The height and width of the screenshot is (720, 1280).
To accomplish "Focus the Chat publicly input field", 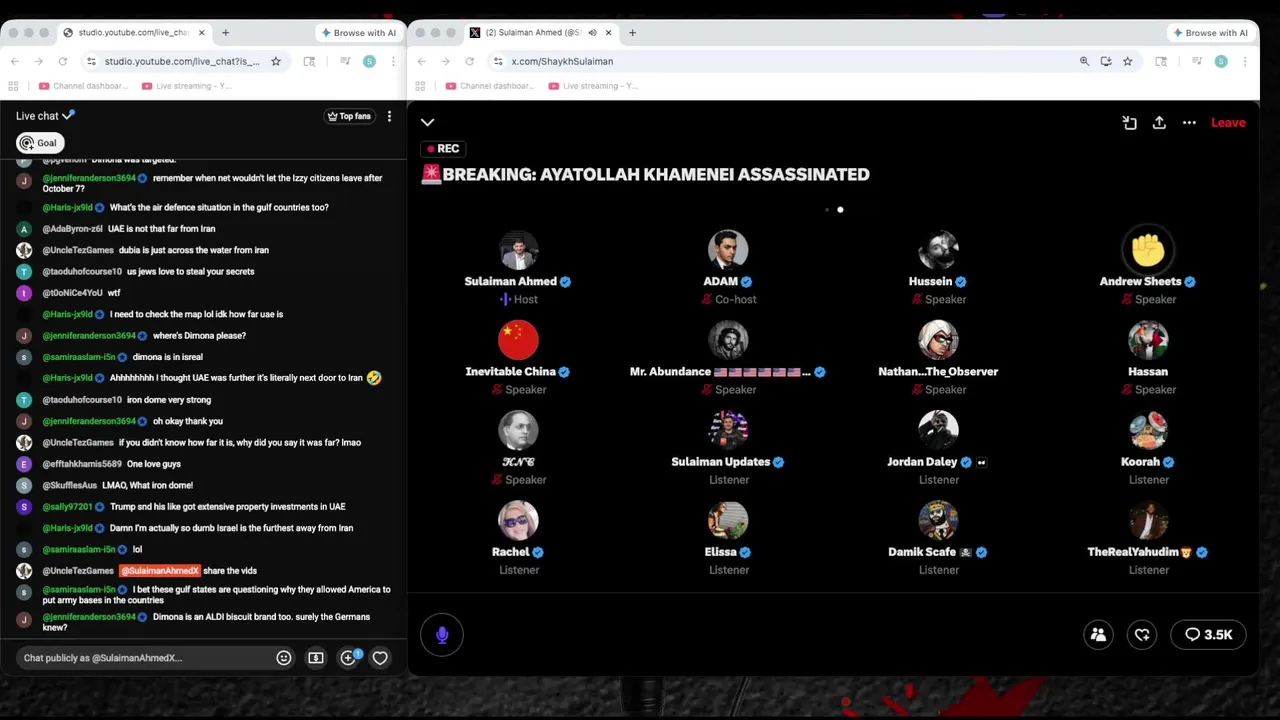I will [145, 658].
